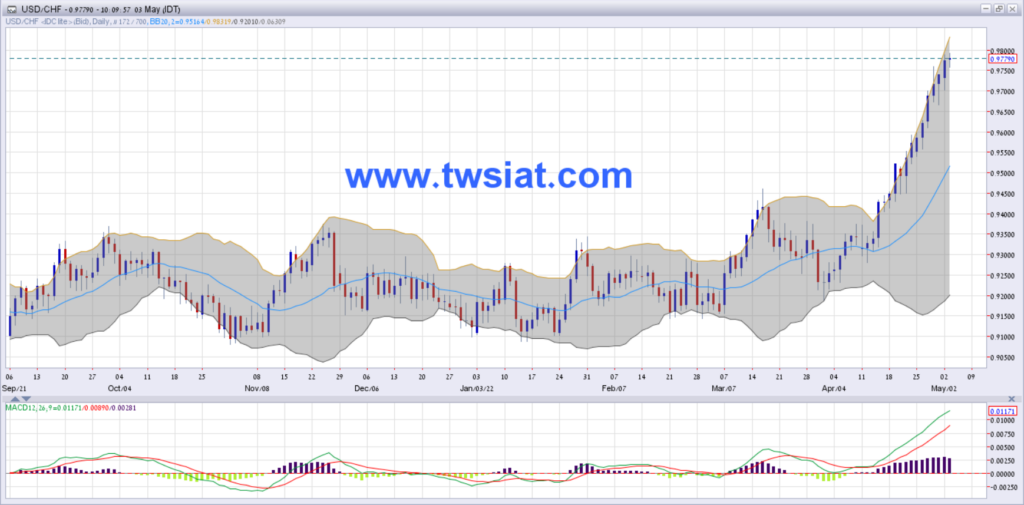This screenshot has width=1024, height=505.
Task: Click the chart window icon beside USD/CHF title
Action: point(10,9)
